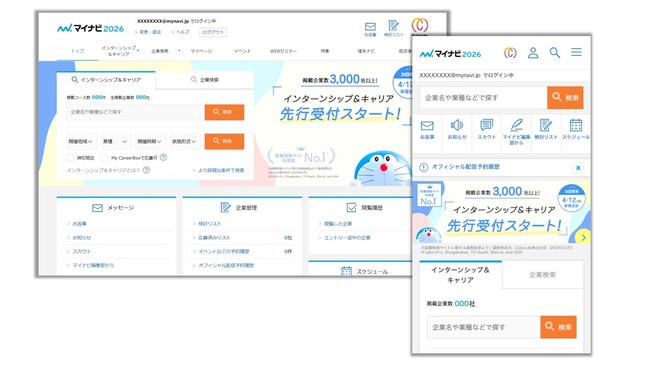Focus mobile top 企業名や業種などで探す field
The height and width of the screenshot is (366, 650).
tap(483, 98)
